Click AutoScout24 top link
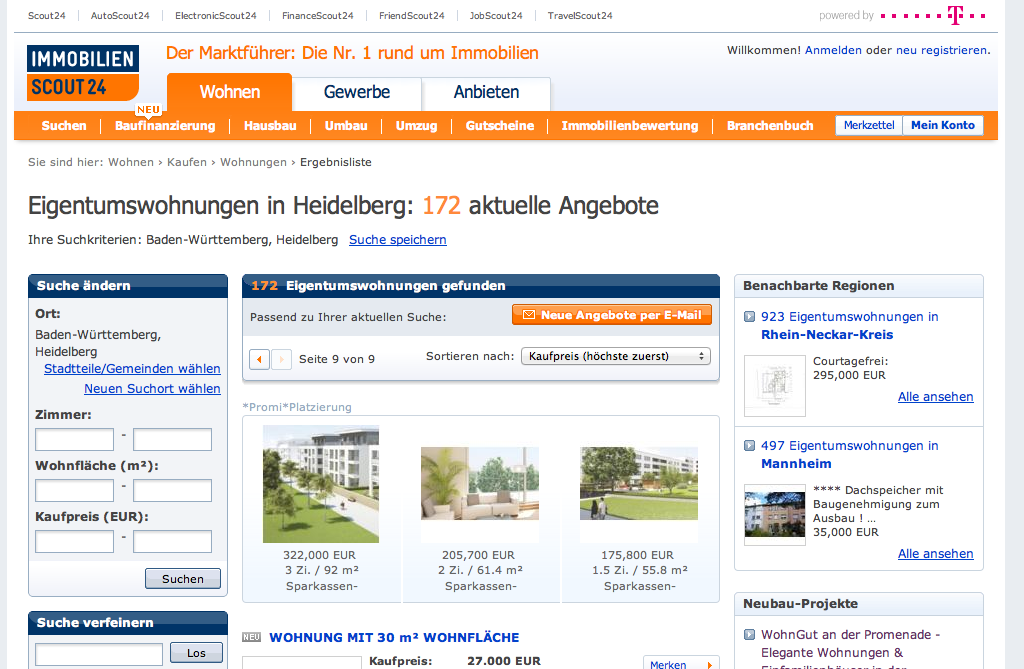 tap(120, 16)
